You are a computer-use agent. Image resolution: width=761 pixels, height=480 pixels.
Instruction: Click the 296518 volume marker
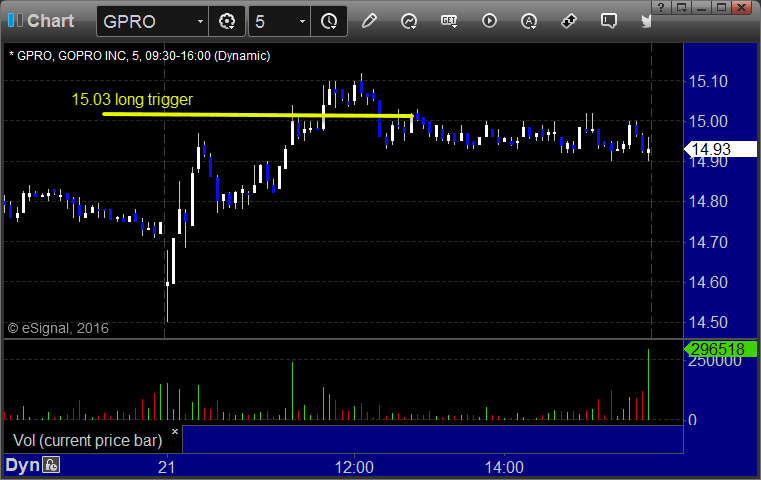click(720, 349)
